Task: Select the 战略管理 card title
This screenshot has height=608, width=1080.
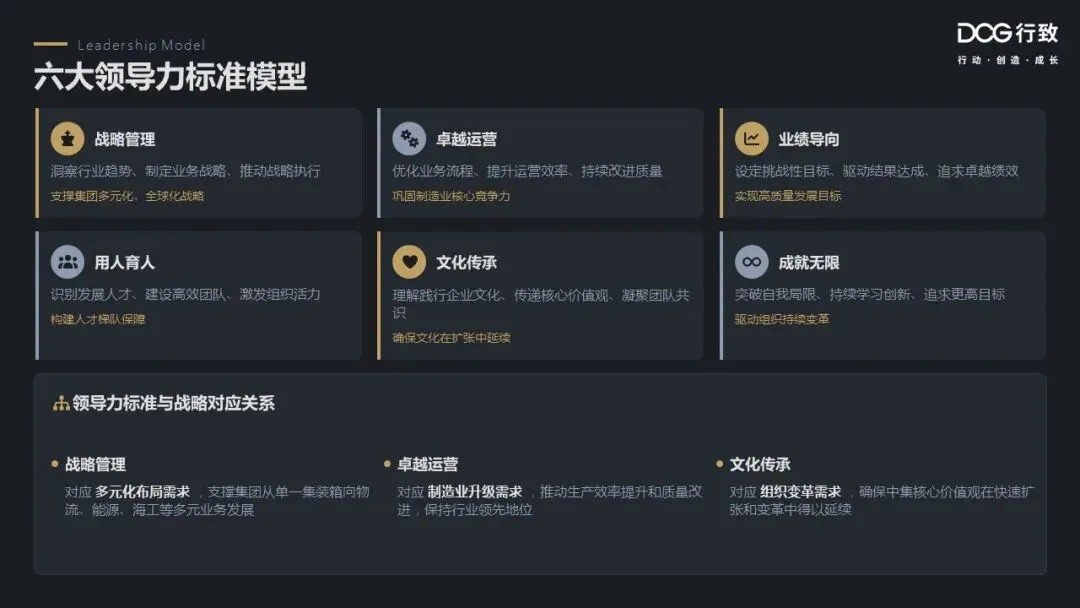Action: [125, 139]
